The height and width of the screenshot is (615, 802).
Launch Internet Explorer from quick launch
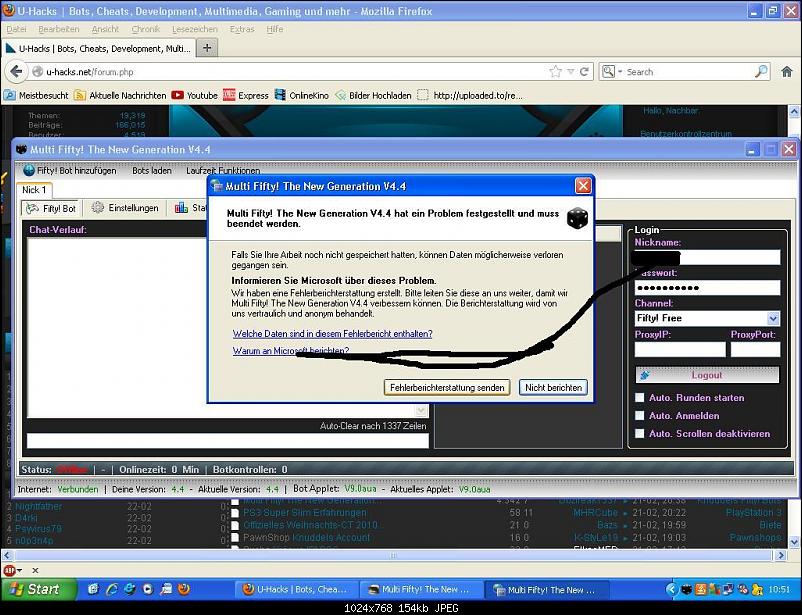point(112,589)
